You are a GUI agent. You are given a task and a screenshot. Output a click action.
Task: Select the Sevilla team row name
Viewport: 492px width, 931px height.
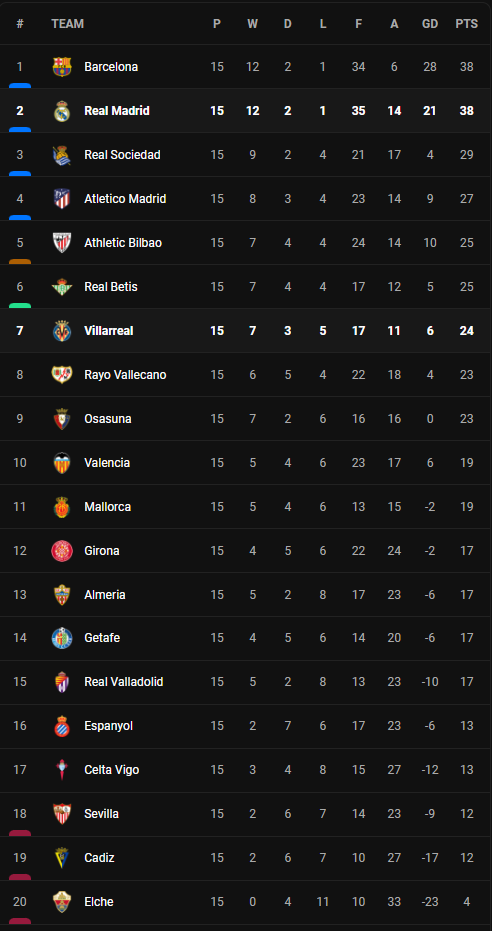pos(101,813)
